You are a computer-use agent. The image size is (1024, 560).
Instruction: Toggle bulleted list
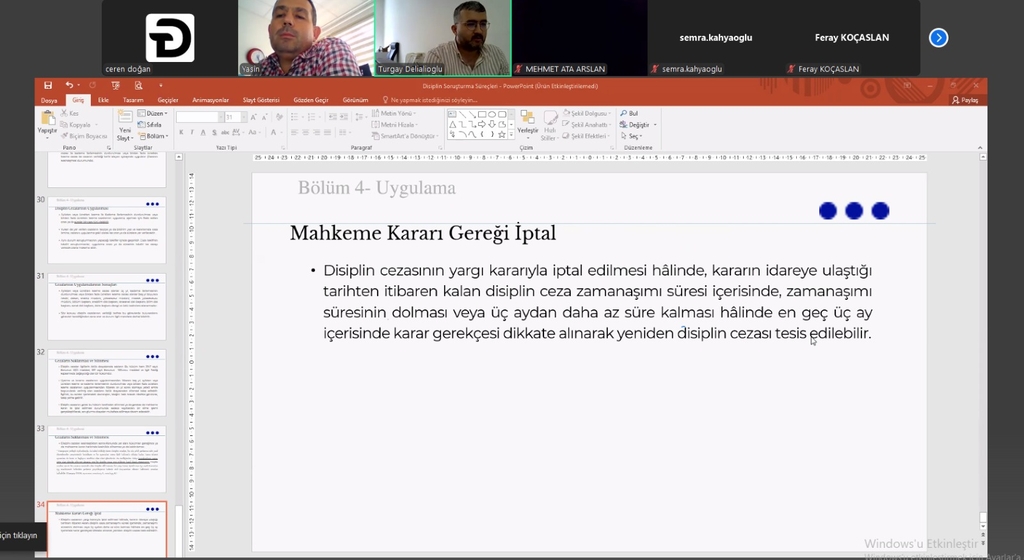[297, 117]
